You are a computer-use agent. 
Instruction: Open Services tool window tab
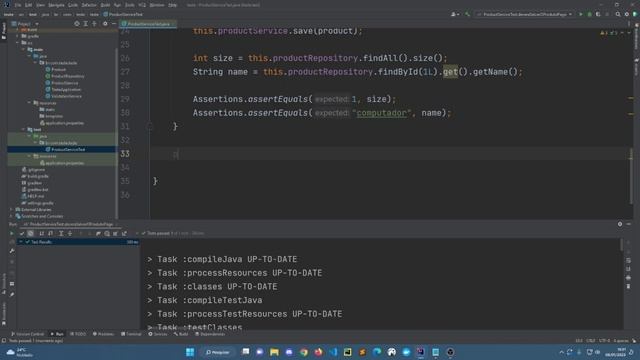click(x=158, y=334)
